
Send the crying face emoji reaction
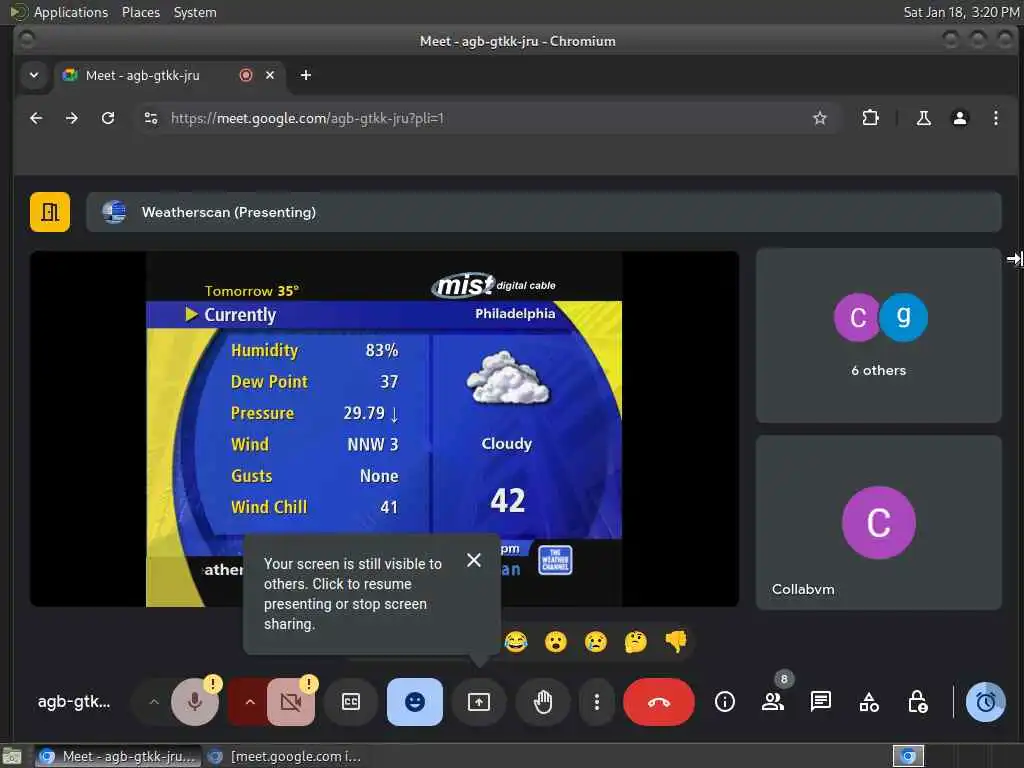(x=596, y=642)
